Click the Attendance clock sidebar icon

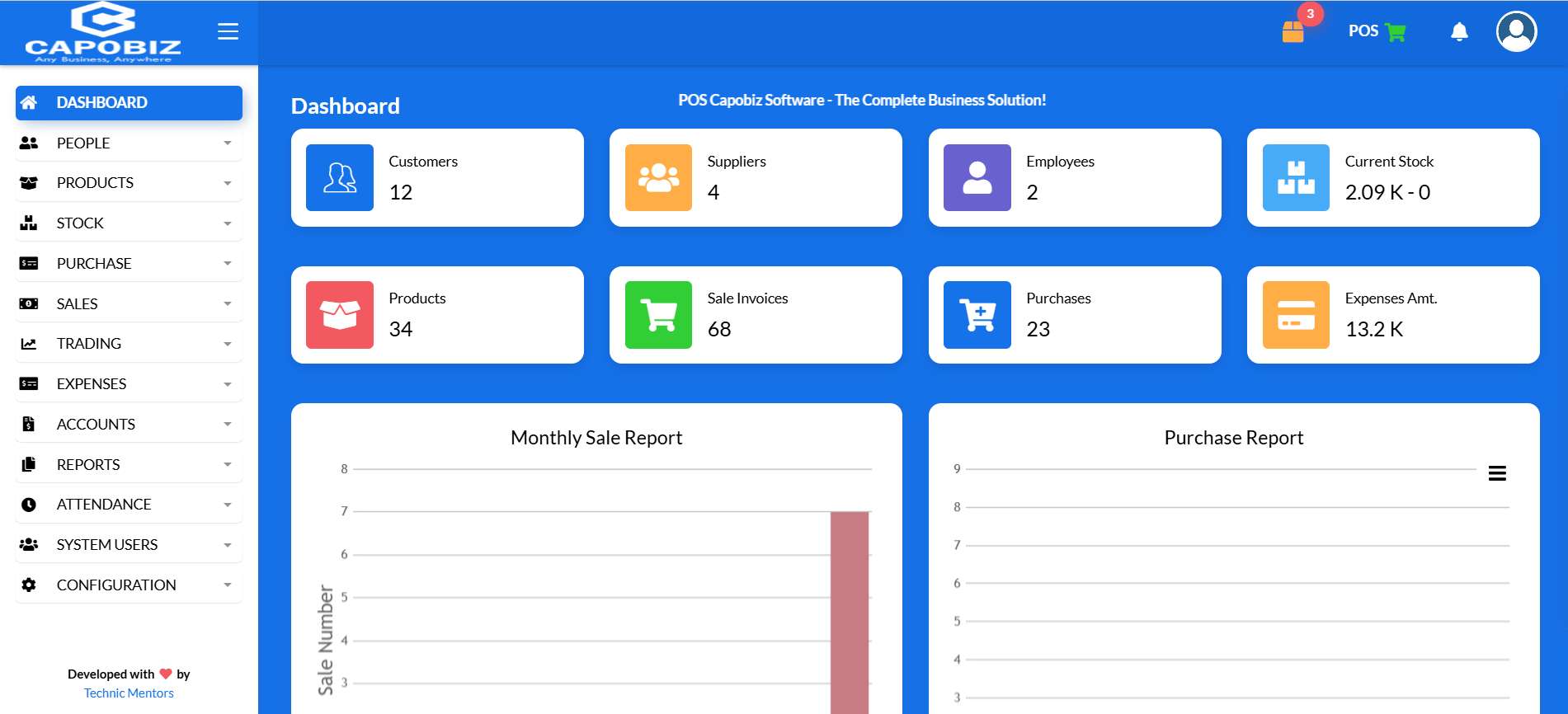29,505
